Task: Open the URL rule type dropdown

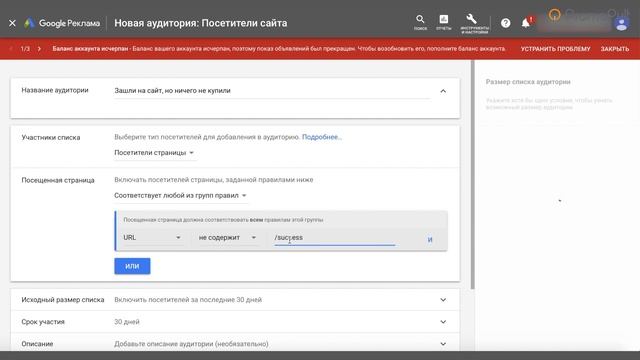Action: 152,238
